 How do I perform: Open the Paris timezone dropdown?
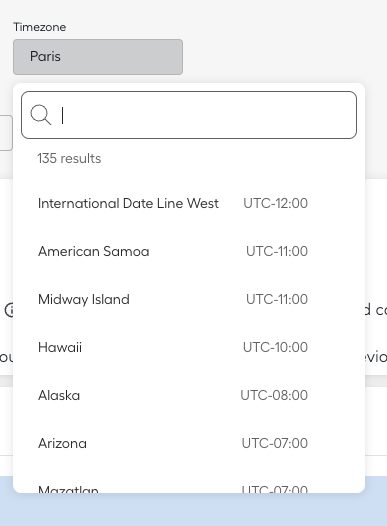click(x=98, y=57)
